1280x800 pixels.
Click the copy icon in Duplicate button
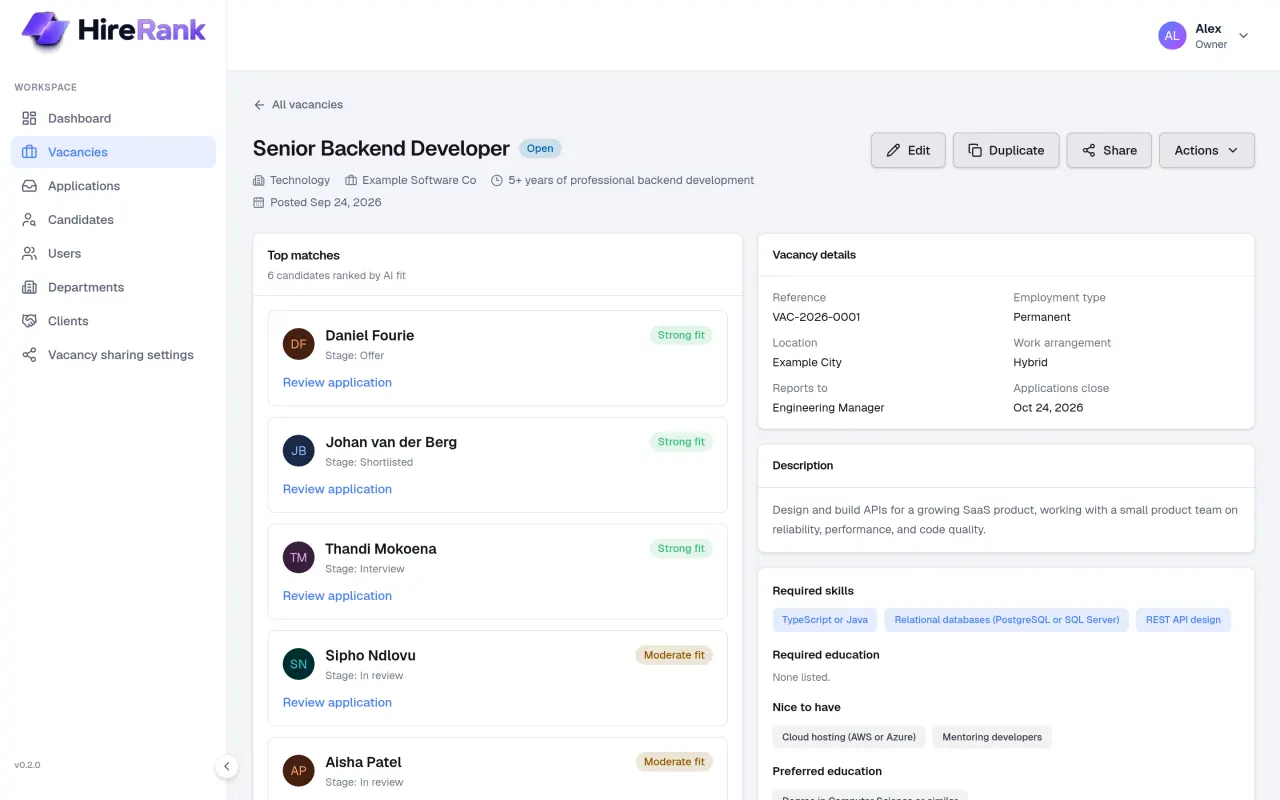pos(974,150)
